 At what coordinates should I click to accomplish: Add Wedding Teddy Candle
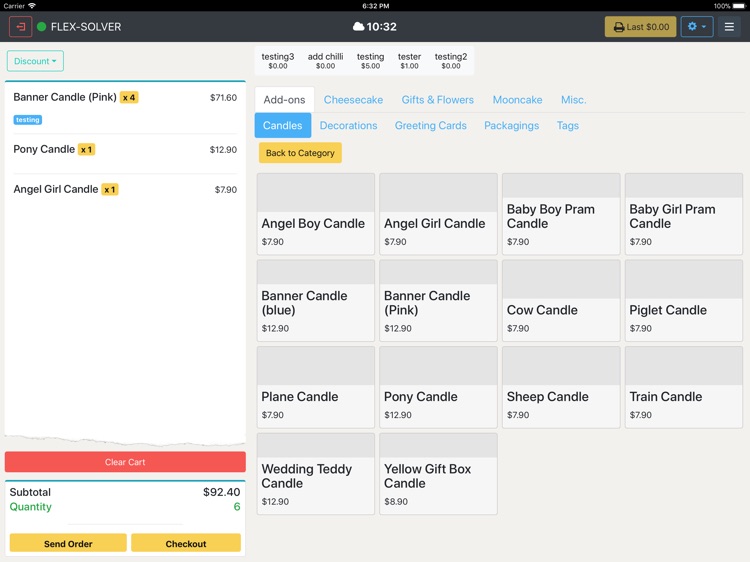(x=316, y=474)
